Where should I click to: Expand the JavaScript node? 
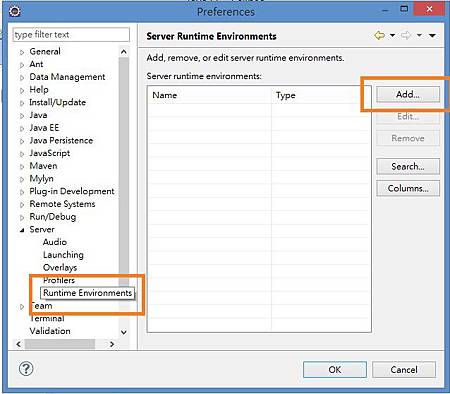22,154
